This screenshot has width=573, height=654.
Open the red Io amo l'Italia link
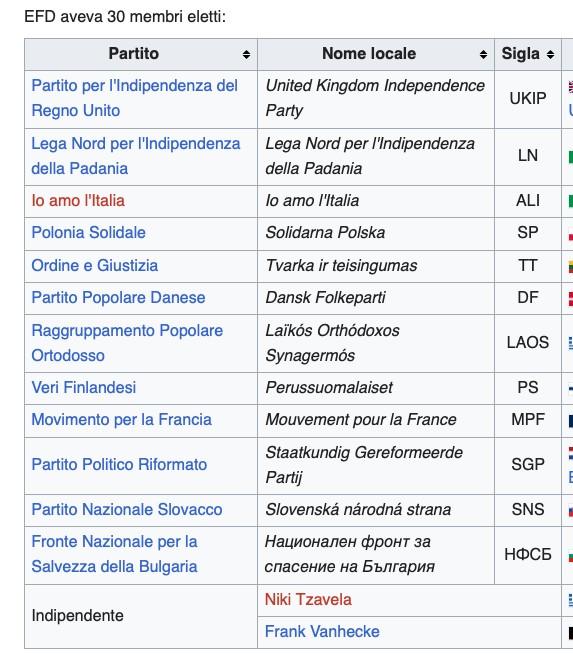pyautogui.click(x=78, y=201)
